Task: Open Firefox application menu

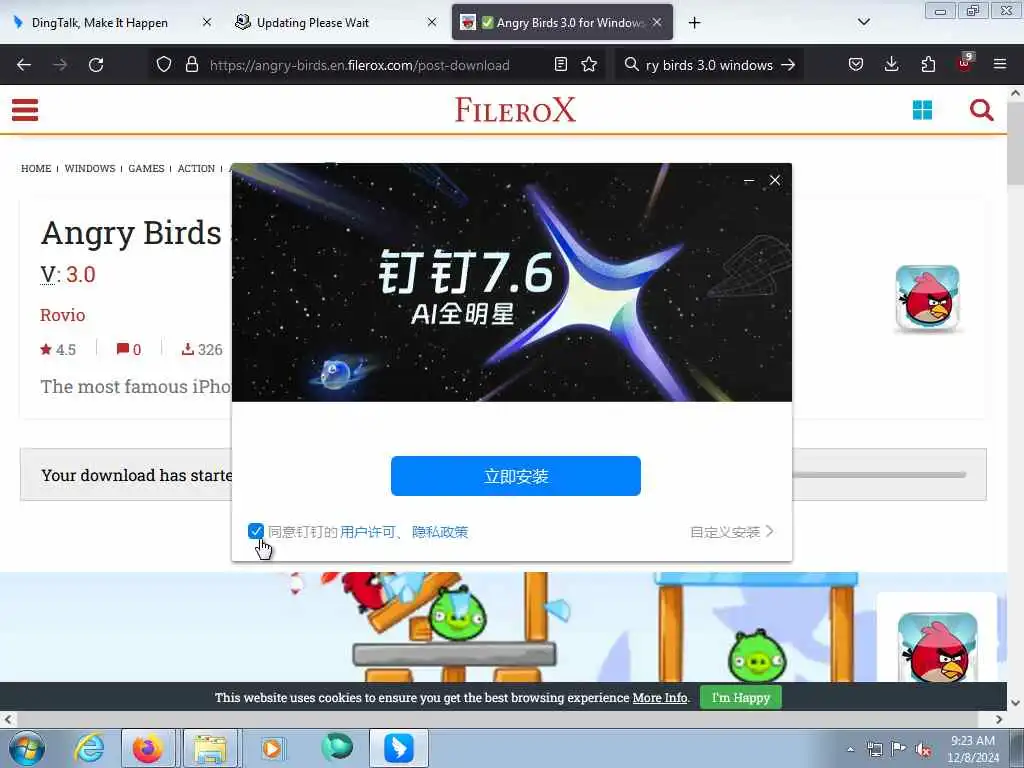Action: coord(1000,65)
